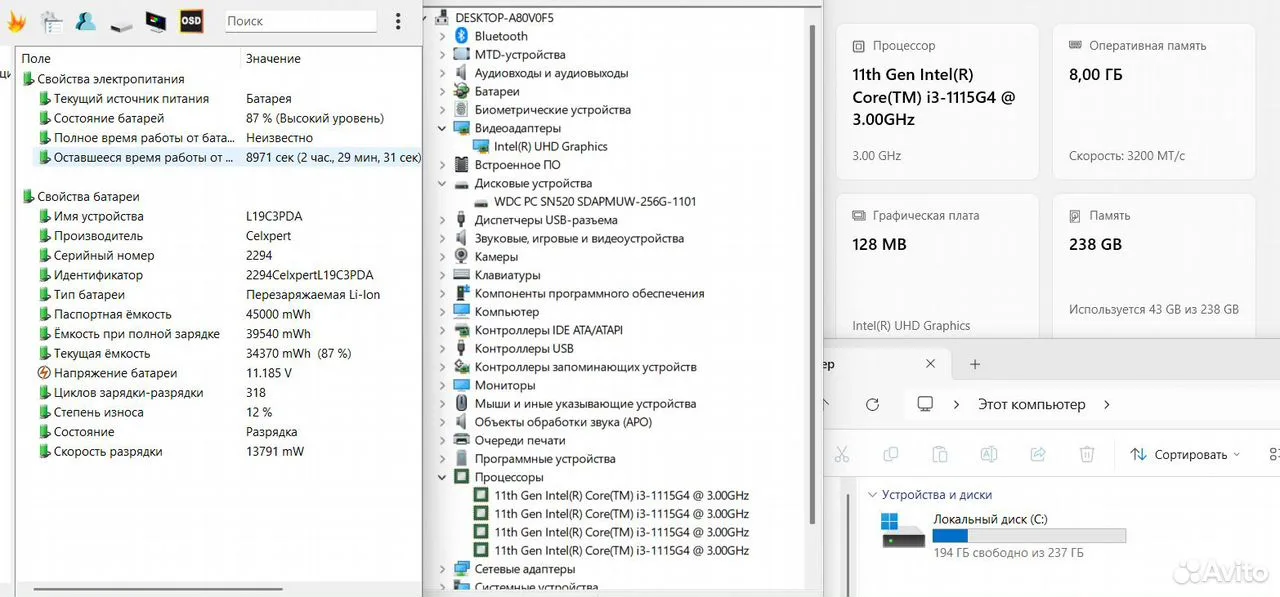Select the 'Паспортная ёмкость' row
The image size is (1280, 597).
[x=220, y=314]
